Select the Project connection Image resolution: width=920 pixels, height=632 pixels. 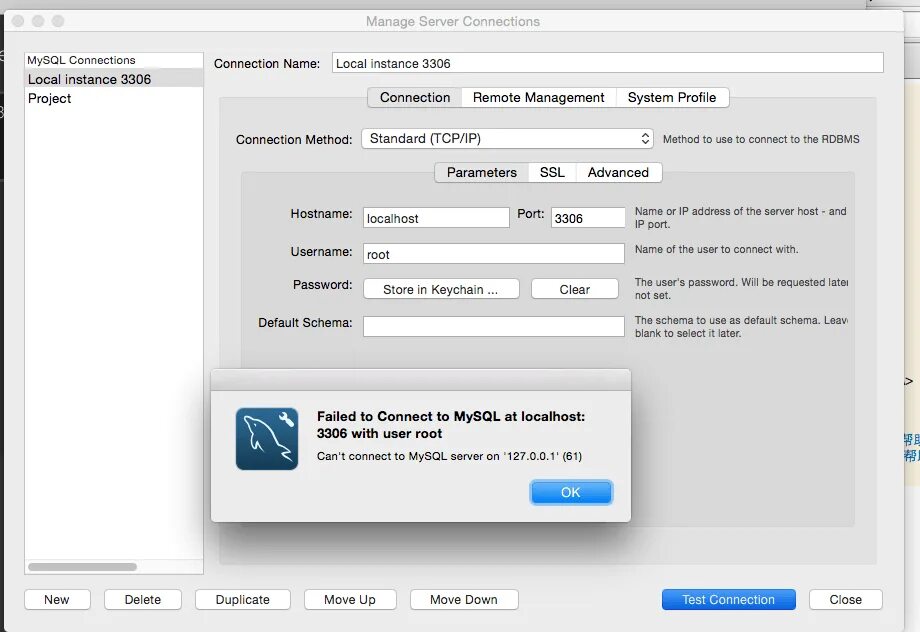click(114, 99)
